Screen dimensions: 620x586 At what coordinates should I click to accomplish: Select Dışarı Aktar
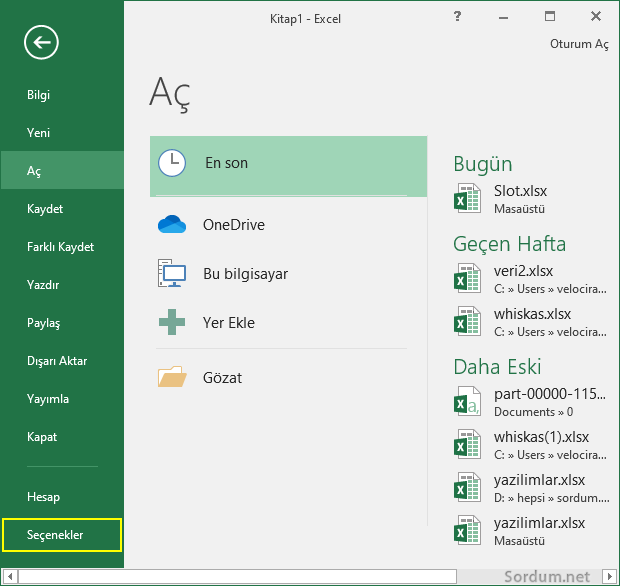pos(62,361)
